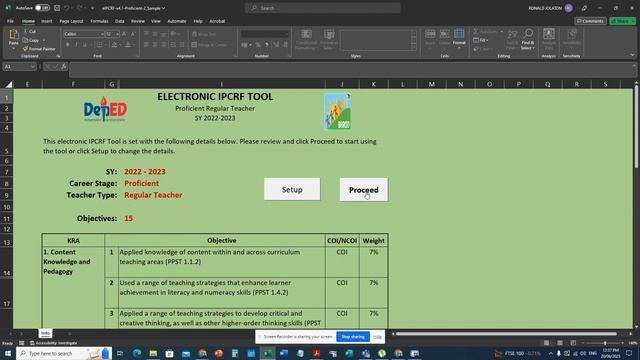640x360 pixels.
Task: Go to the Review tab
Action: (x=138, y=21)
